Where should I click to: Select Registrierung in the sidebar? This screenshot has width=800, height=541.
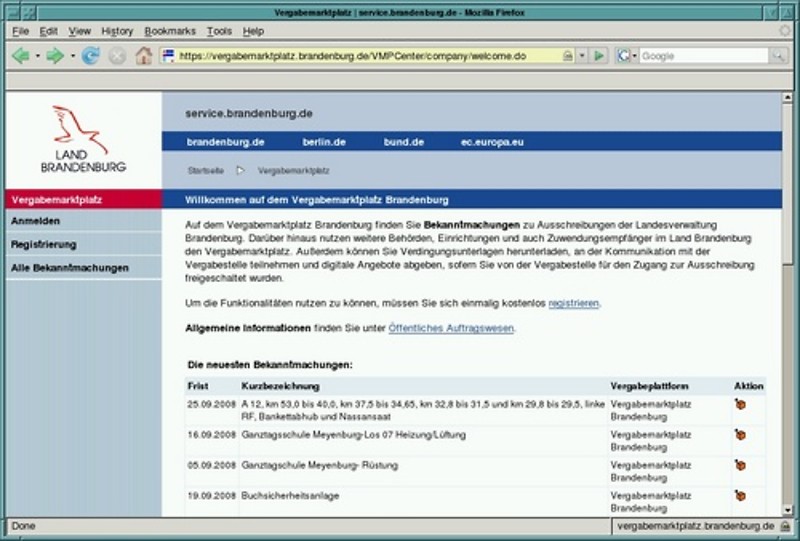[x=84, y=244]
